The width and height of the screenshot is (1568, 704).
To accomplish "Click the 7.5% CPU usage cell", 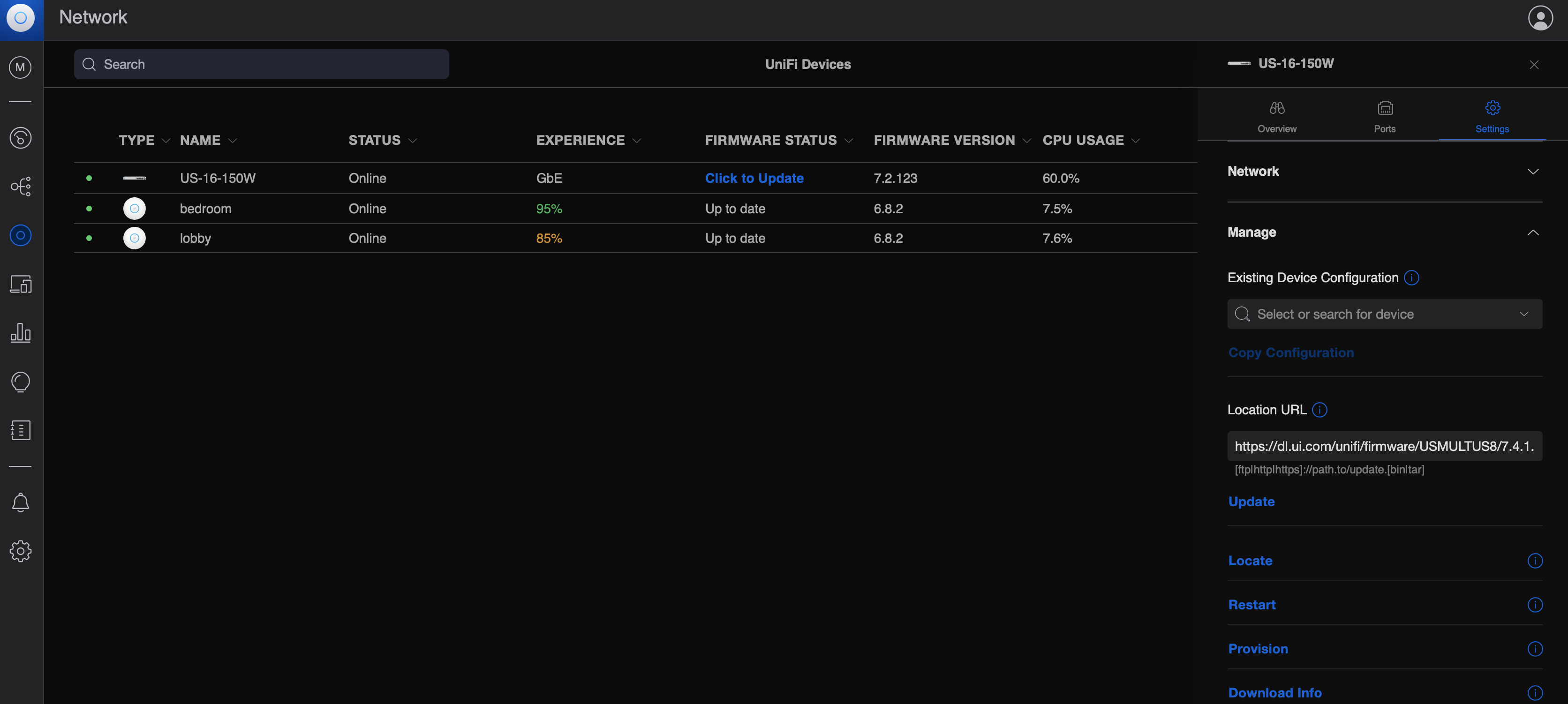I will [x=1057, y=209].
